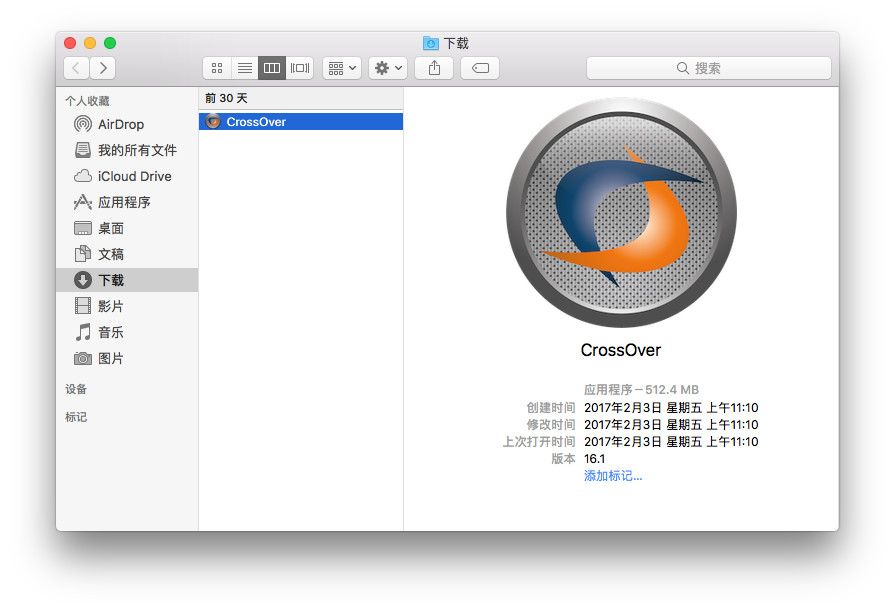Open AirDrop in the sidebar

[x=120, y=124]
